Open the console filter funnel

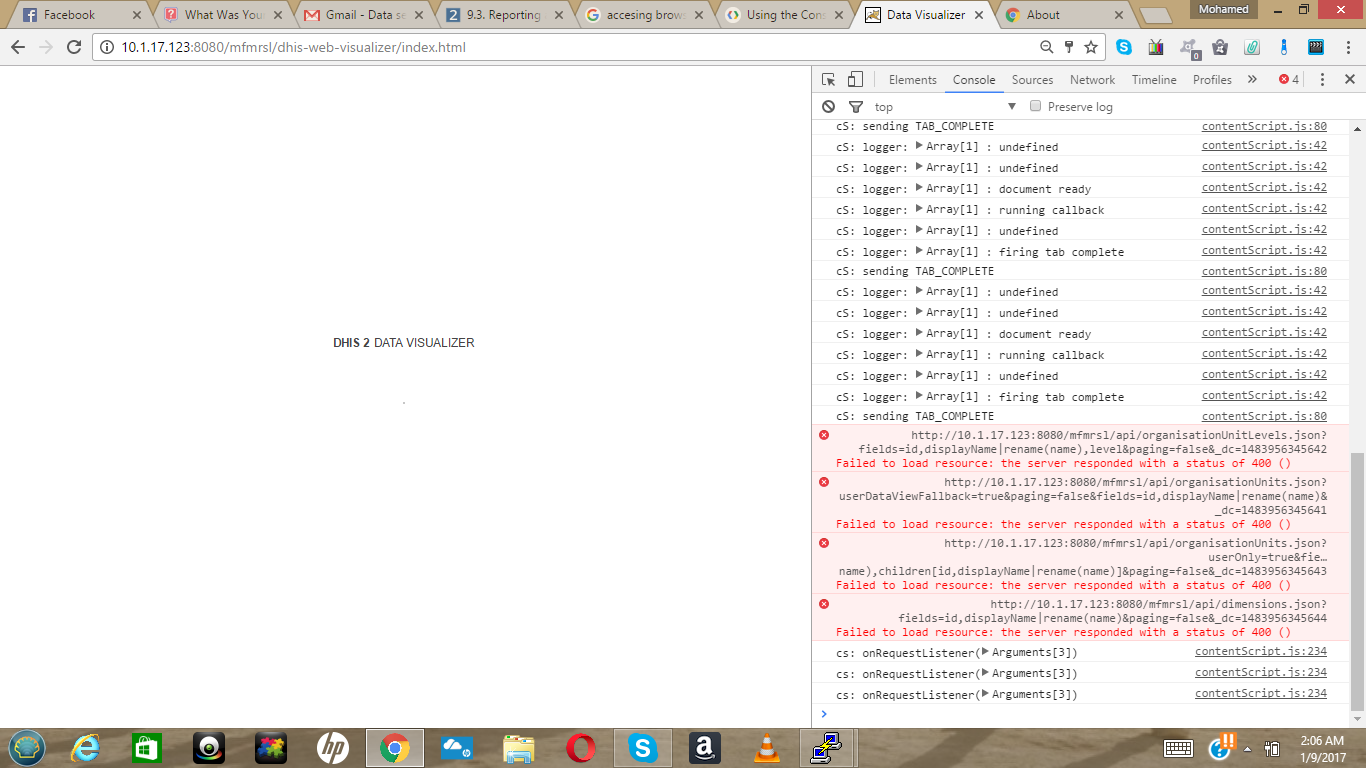coord(856,107)
